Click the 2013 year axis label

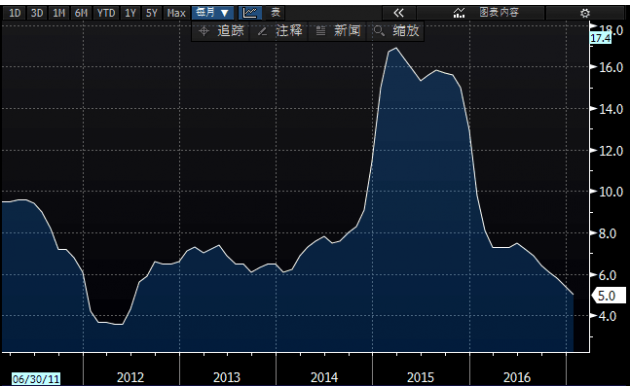pyautogui.click(x=227, y=377)
